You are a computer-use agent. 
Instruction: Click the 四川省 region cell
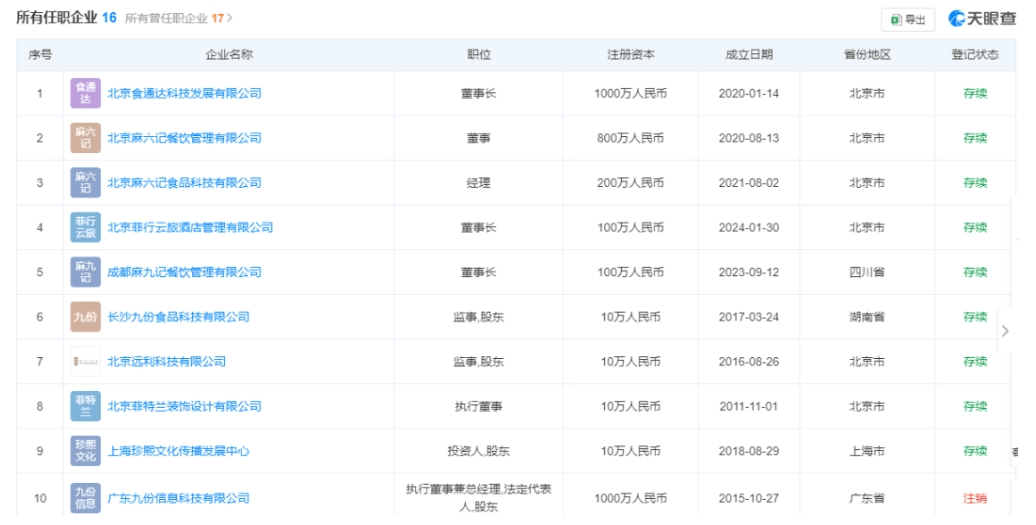pos(867,272)
